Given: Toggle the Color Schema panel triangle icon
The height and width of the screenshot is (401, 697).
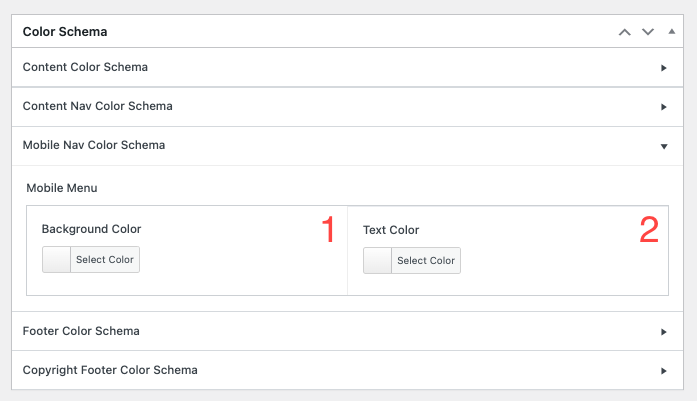Looking at the screenshot, I should 671,32.
